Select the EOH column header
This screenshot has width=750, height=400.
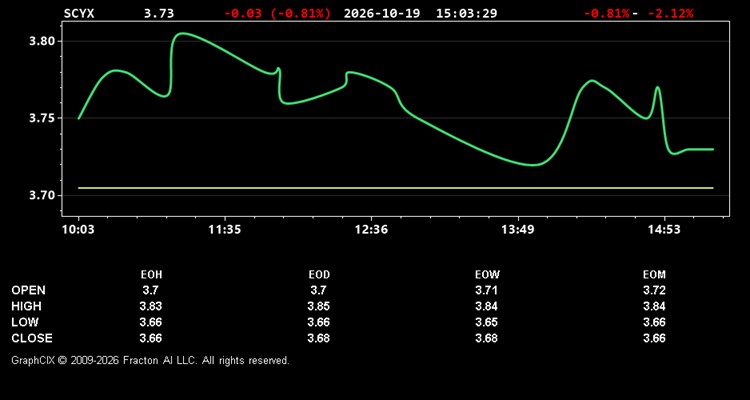click(x=151, y=275)
